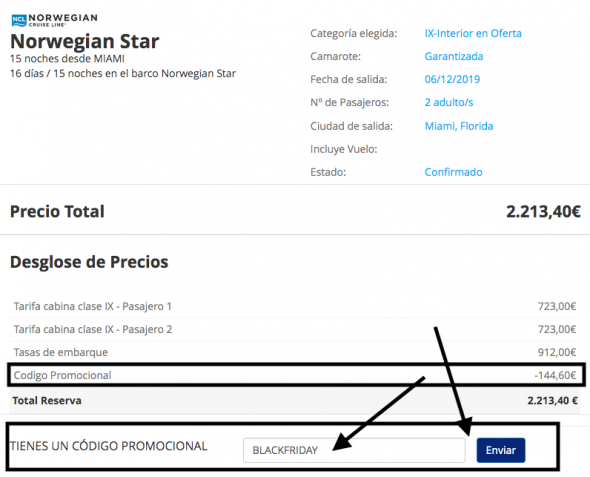
Task: Click the Enviar button
Action: click(x=500, y=450)
